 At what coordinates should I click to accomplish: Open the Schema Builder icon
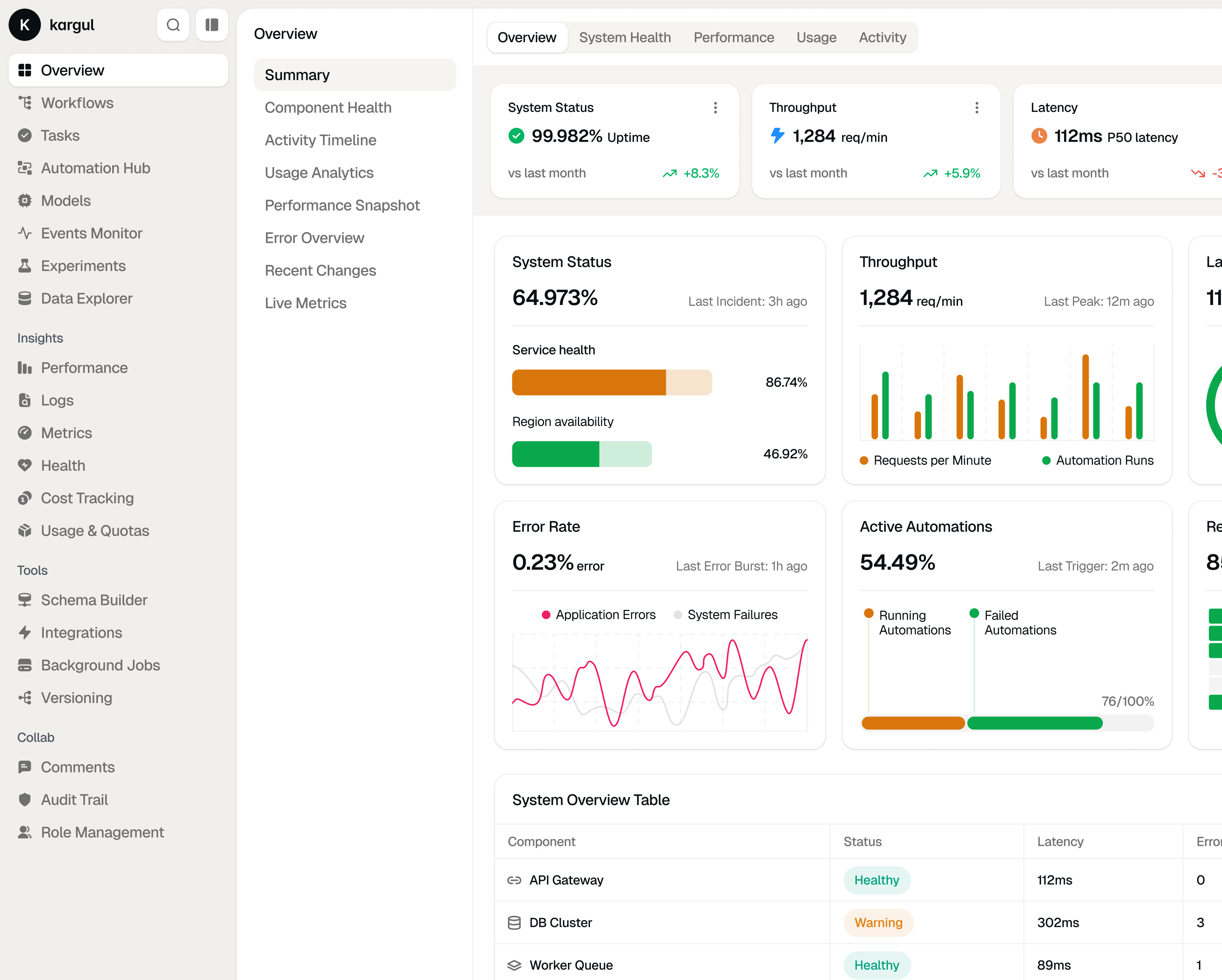coord(24,600)
